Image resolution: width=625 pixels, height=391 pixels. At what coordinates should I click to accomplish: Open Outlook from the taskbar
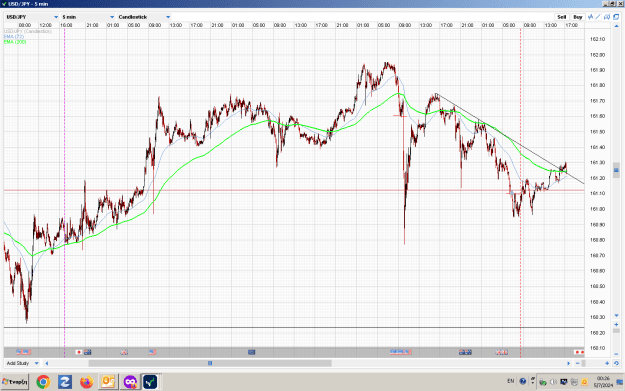pos(108,382)
